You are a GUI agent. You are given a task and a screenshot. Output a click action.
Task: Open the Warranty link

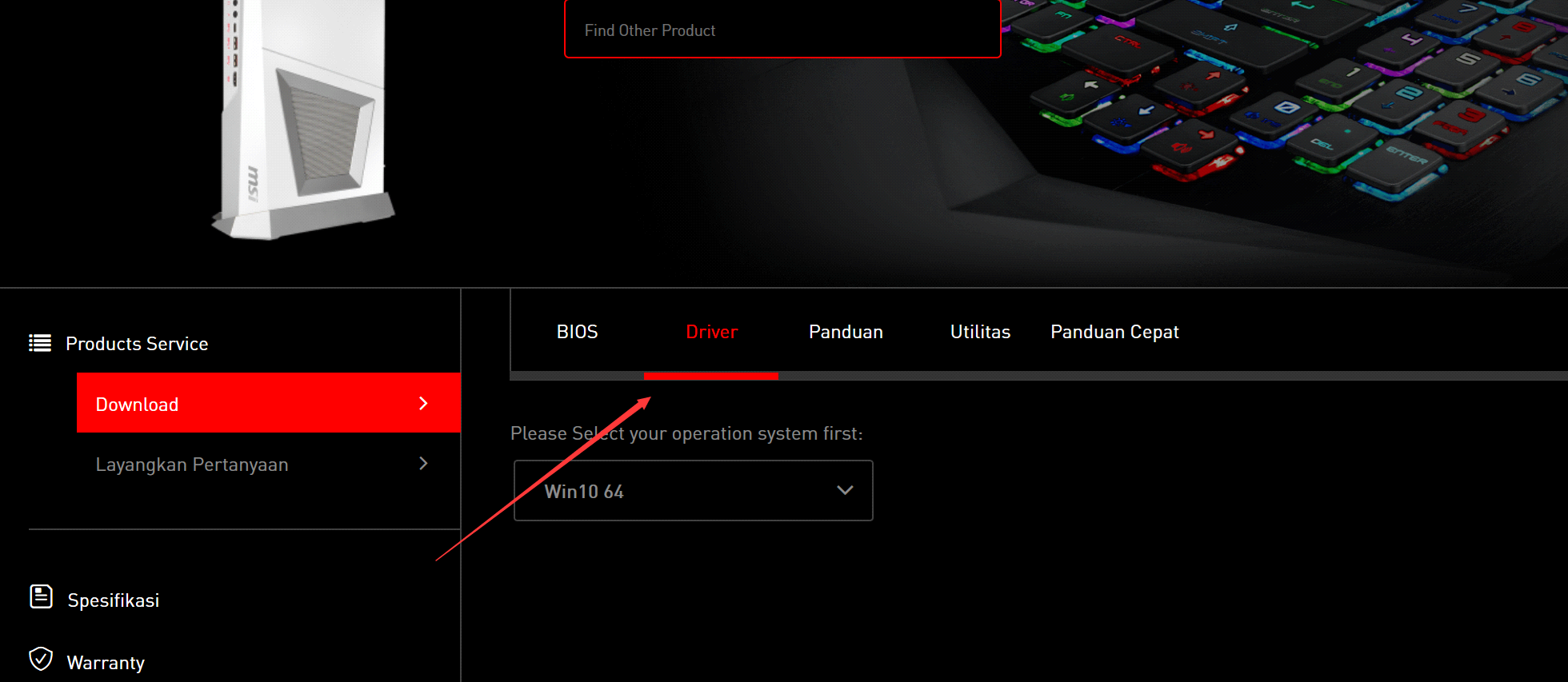pos(106,663)
